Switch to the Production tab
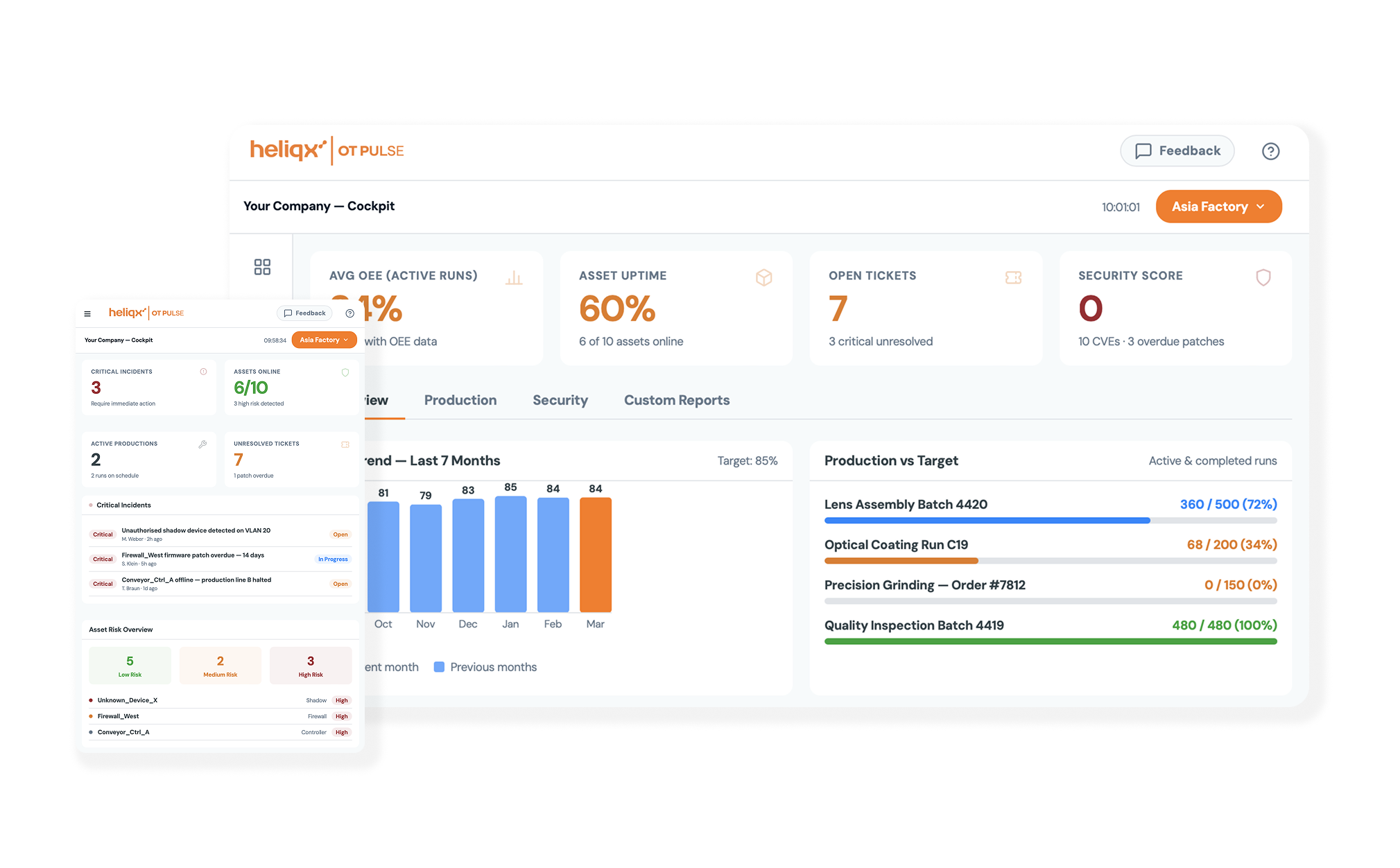The width and height of the screenshot is (1400, 868). [x=460, y=400]
